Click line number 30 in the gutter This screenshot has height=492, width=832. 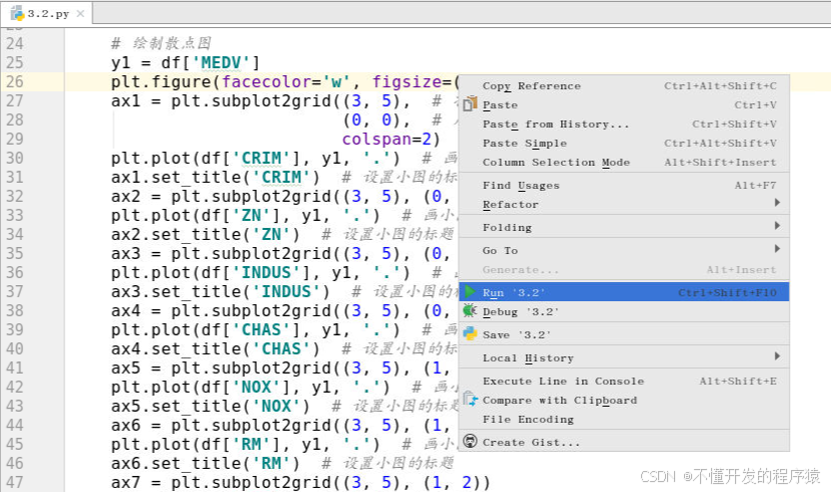pyautogui.click(x=15, y=158)
